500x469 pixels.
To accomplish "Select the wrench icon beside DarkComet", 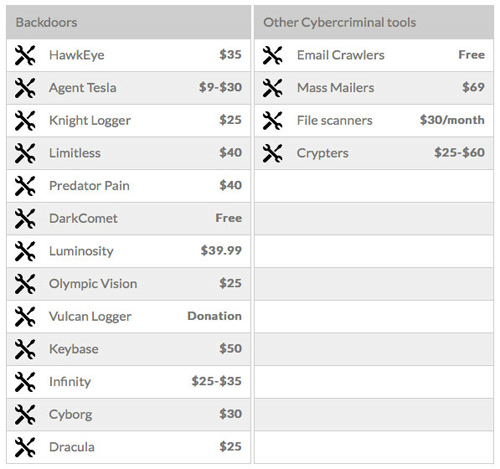I will (x=25, y=218).
